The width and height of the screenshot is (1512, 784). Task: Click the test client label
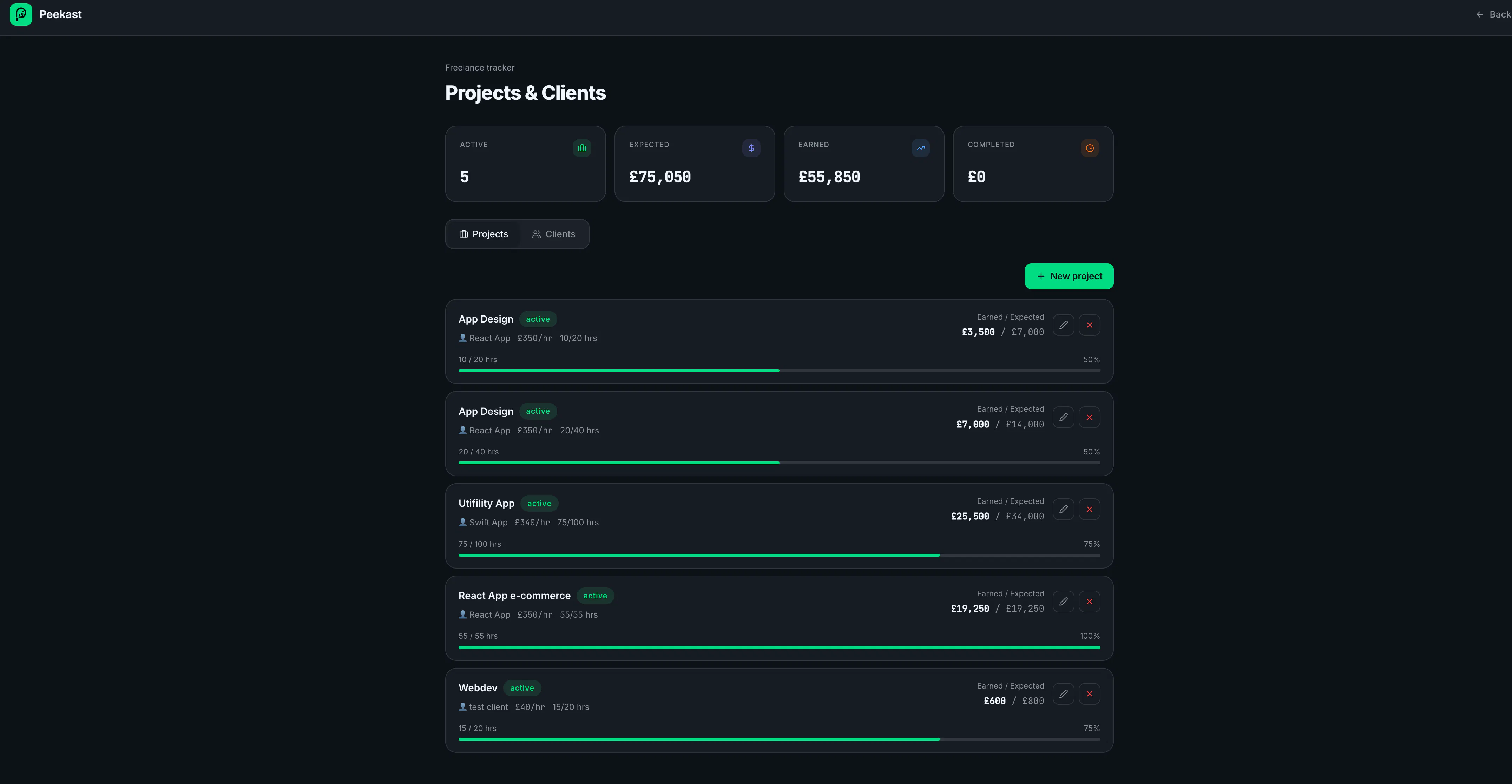coord(488,707)
